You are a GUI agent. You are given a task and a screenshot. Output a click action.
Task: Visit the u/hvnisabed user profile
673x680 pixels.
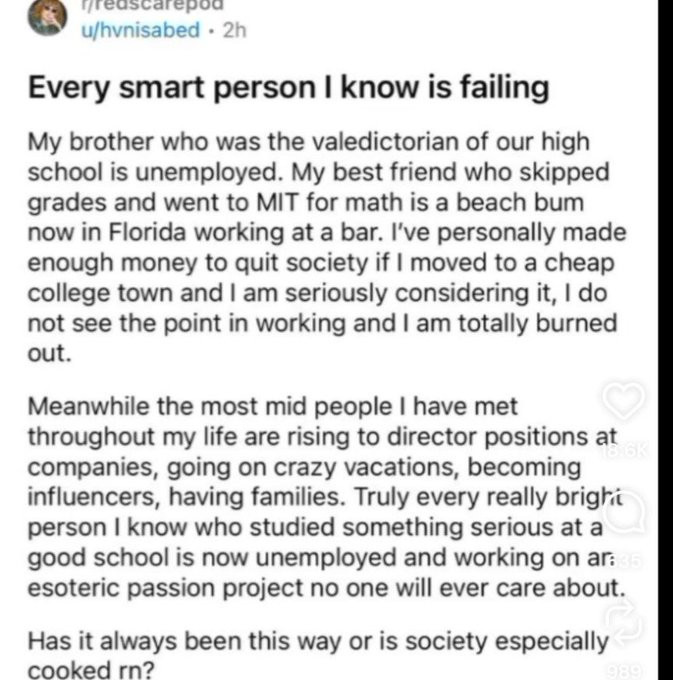pyautogui.click(x=140, y=29)
